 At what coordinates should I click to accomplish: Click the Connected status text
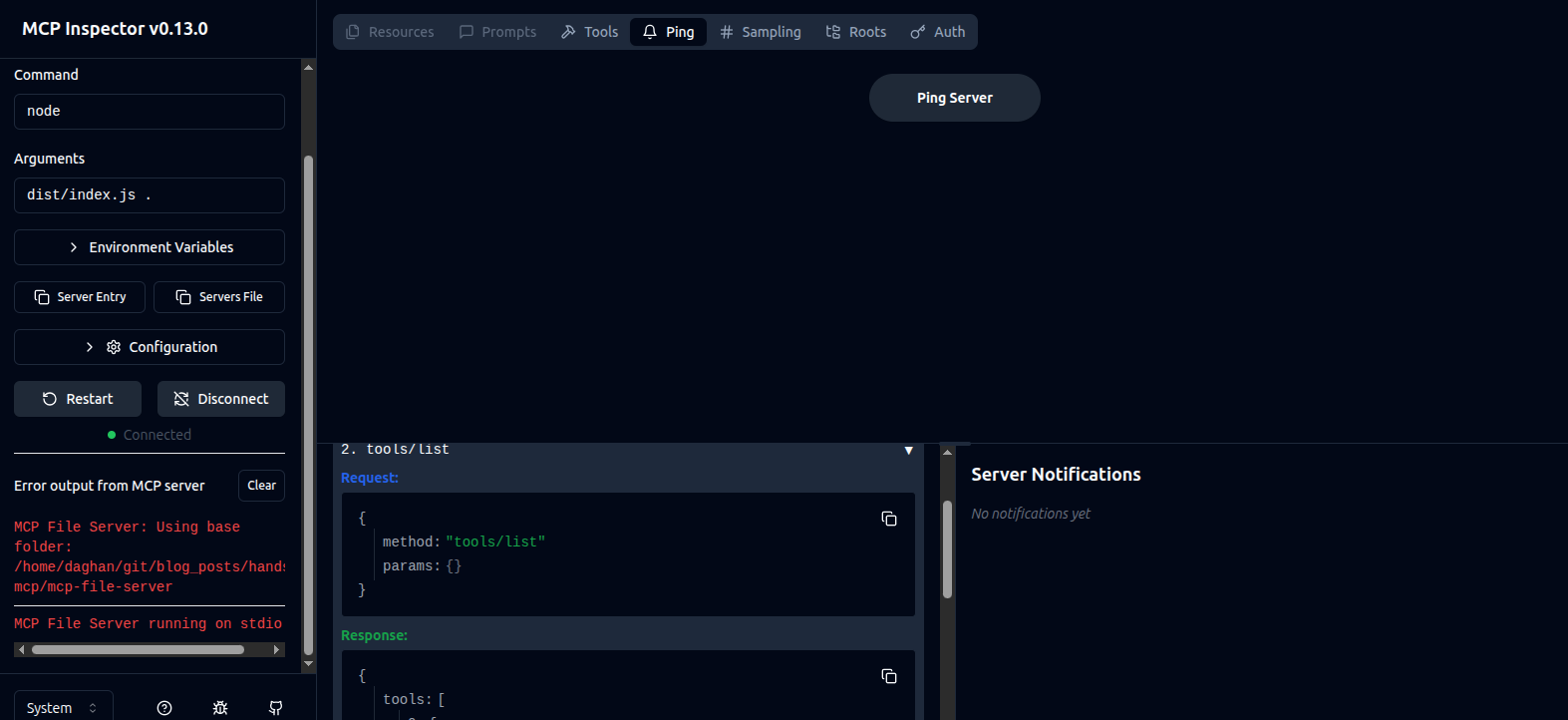pos(157,435)
